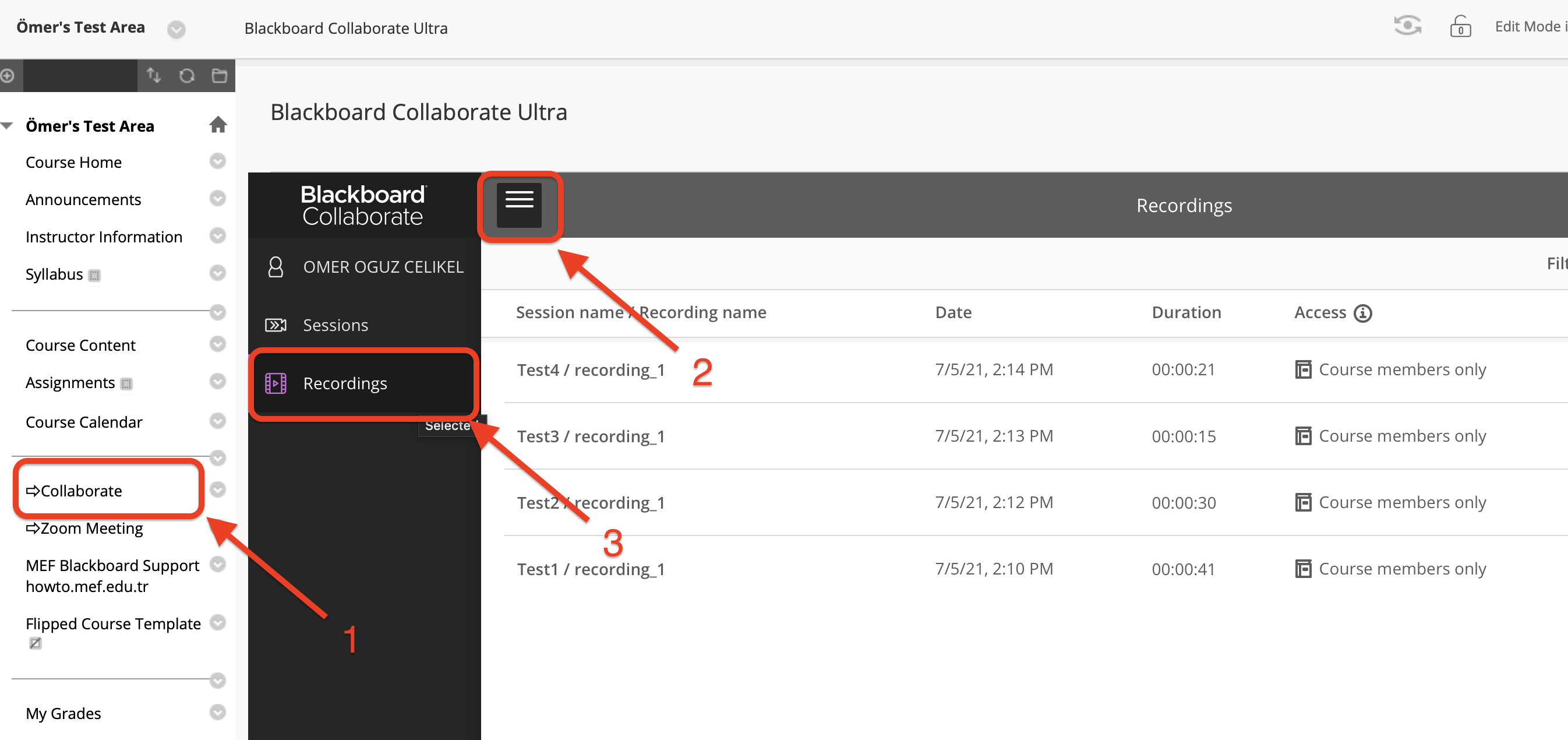Click the icon next to Syllabus
This screenshot has width=1568, height=740.
pyautogui.click(x=94, y=275)
